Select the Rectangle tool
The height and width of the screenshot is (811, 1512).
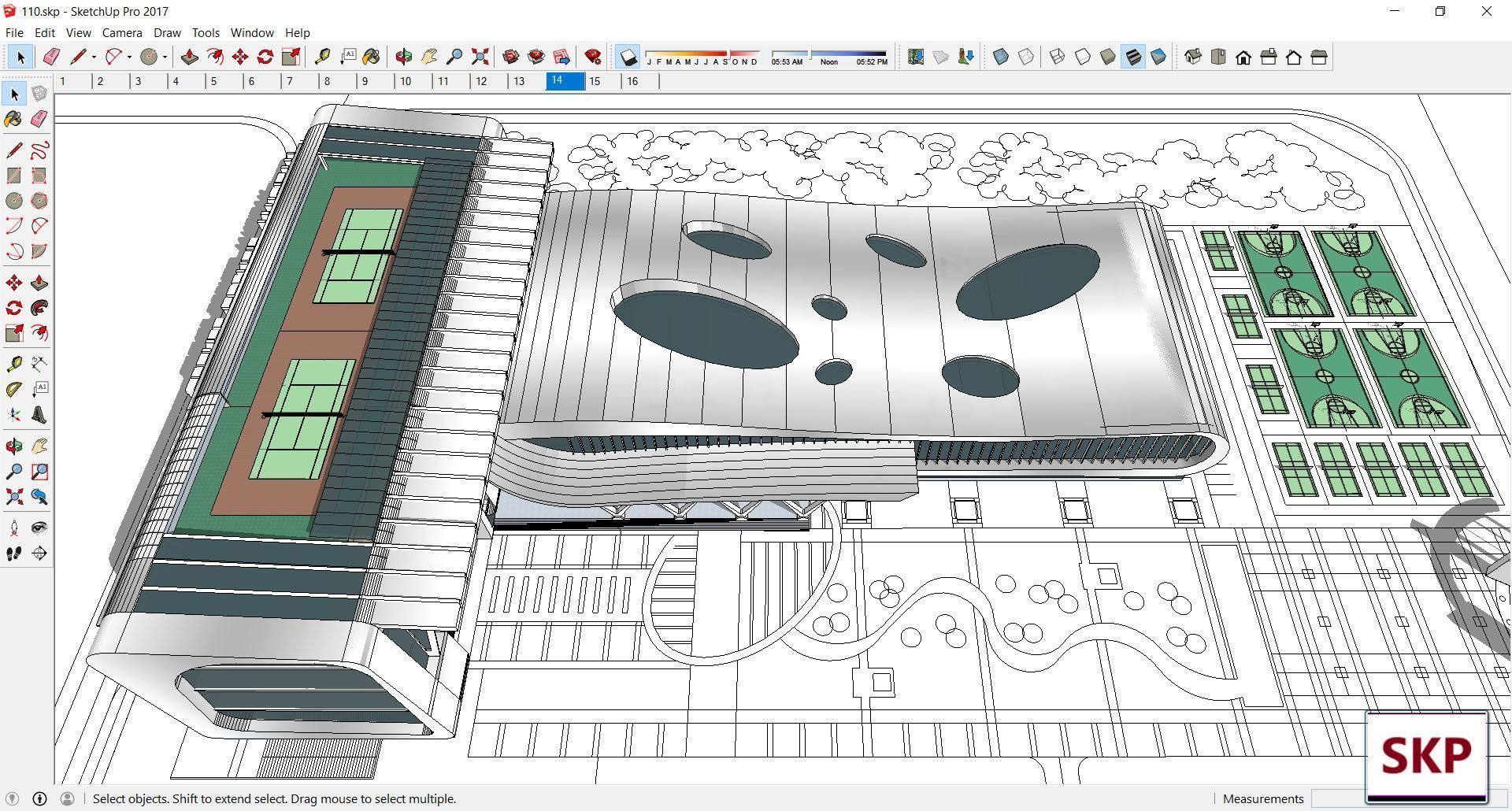[14, 176]
